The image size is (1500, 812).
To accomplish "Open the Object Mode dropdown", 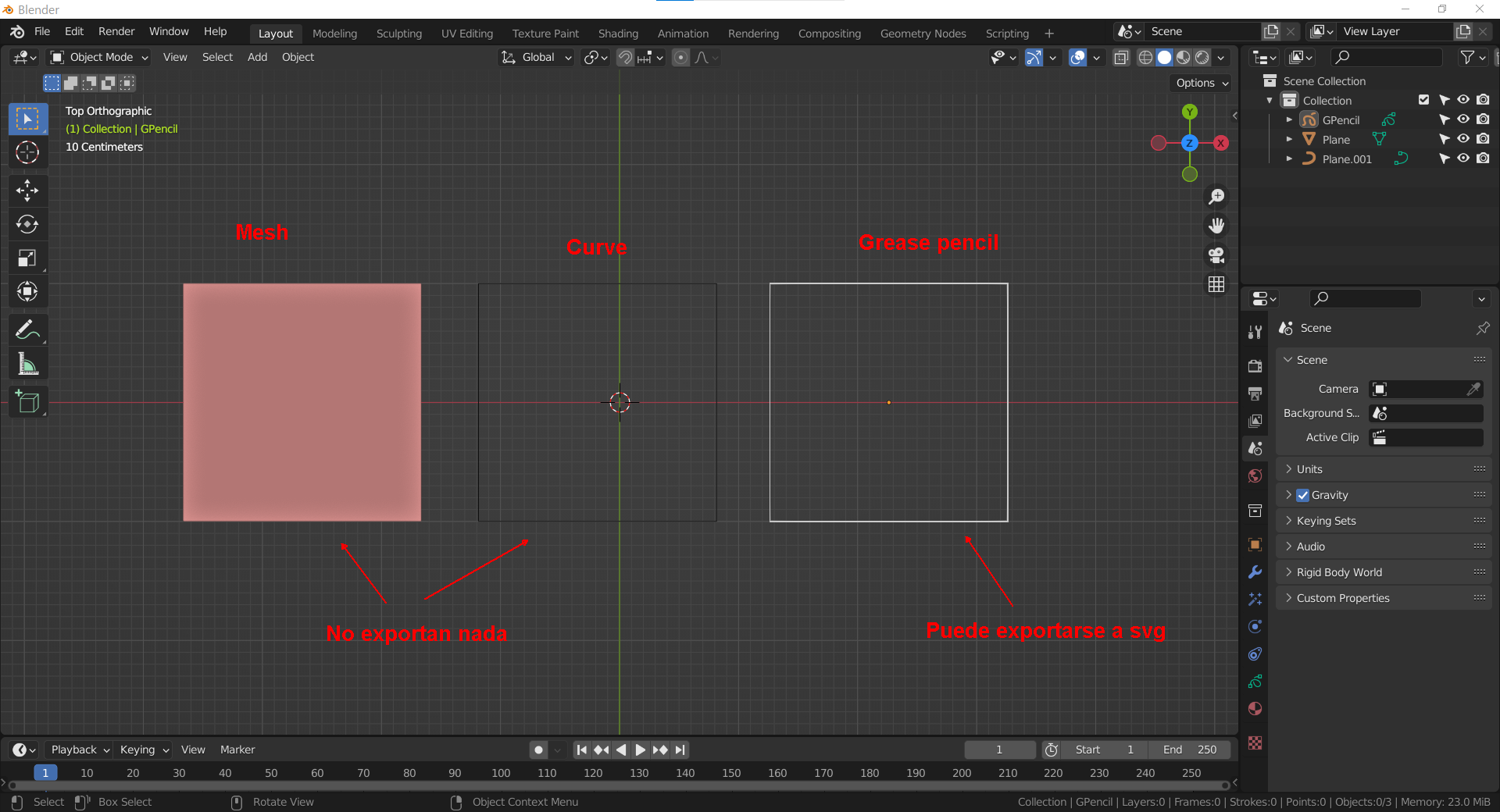I will click(99, 57).
